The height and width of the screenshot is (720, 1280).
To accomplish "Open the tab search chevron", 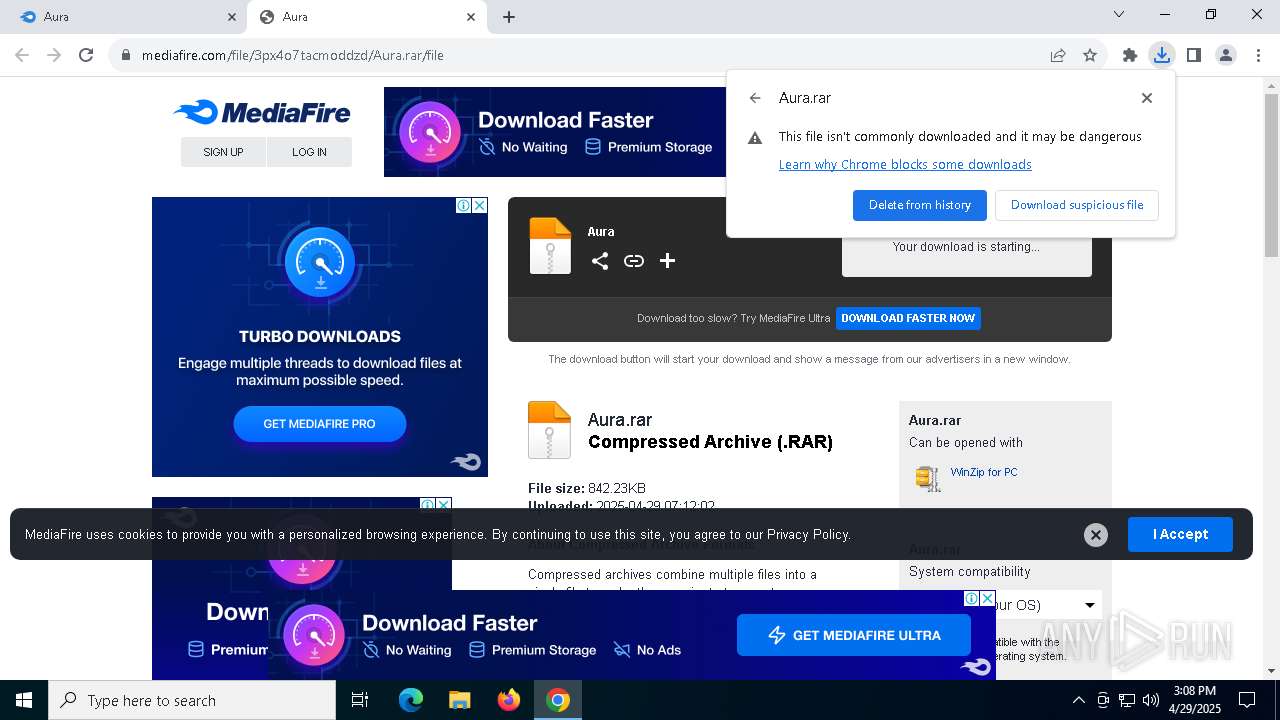I will tap(1119, 14).
